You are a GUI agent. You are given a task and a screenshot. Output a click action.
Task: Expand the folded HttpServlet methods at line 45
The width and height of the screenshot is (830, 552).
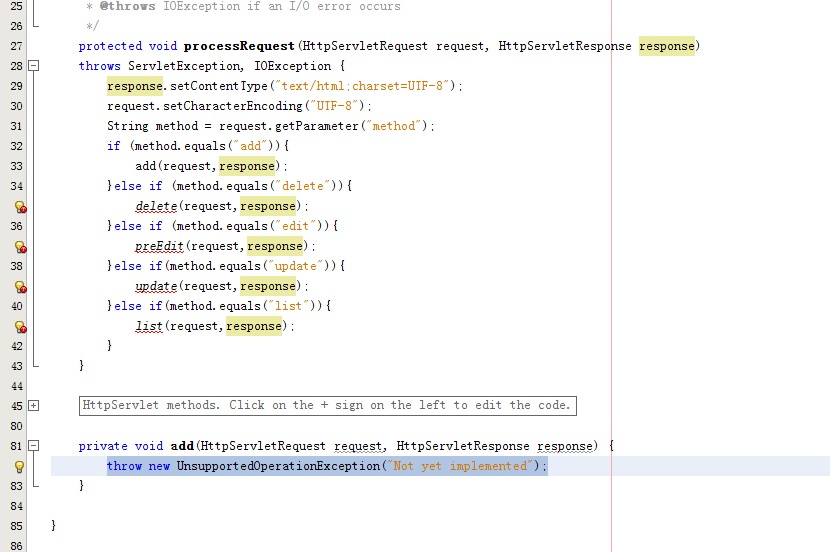click(34, 406)
